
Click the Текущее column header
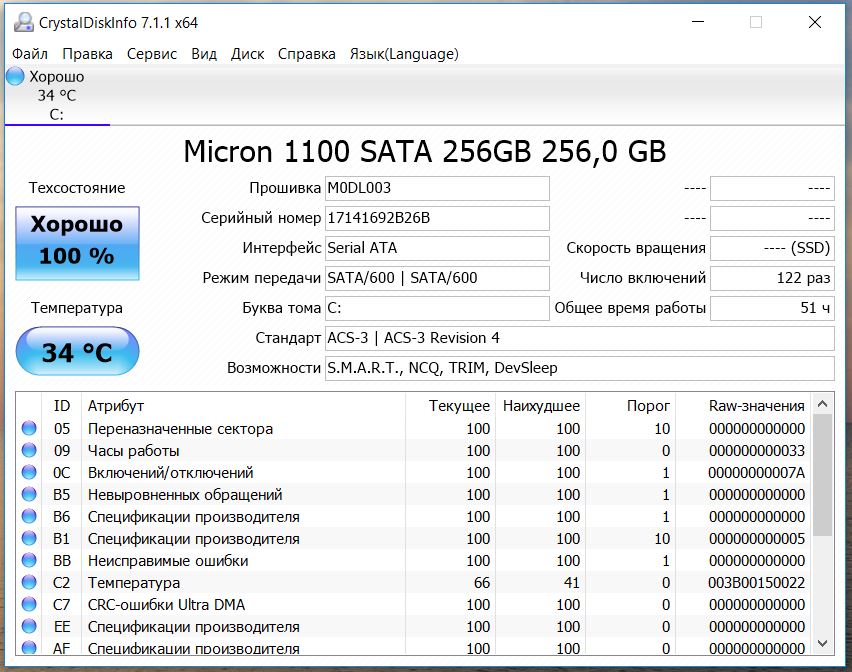click(450, 406)
